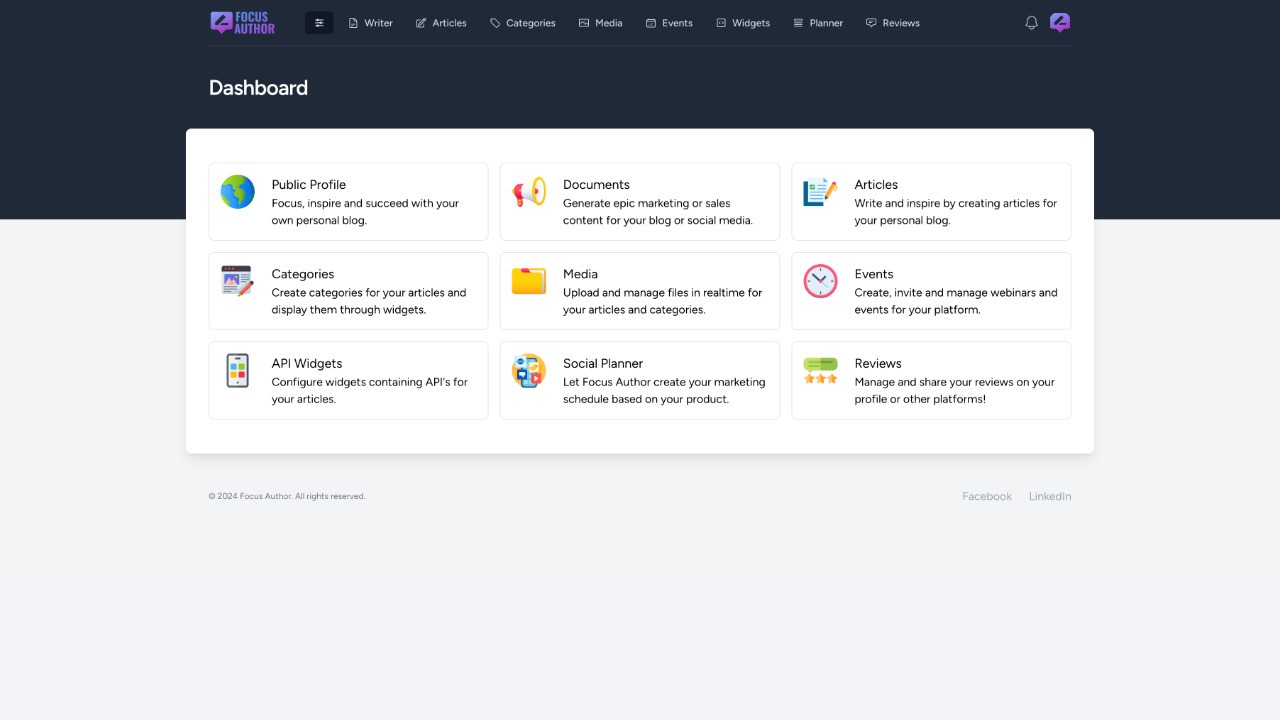Click the Categories card image icon
Viewport: 1280px width, 720px height.
tap(238, 281)
